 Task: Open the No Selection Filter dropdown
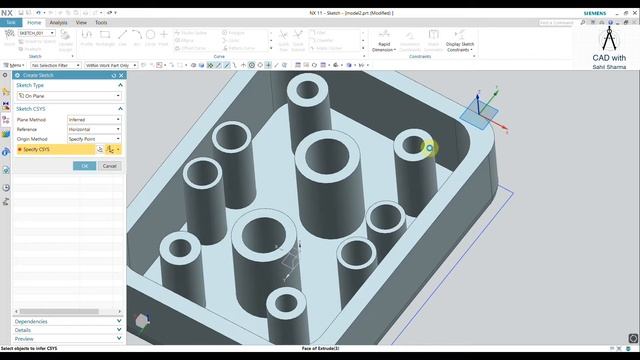point(56,65)
